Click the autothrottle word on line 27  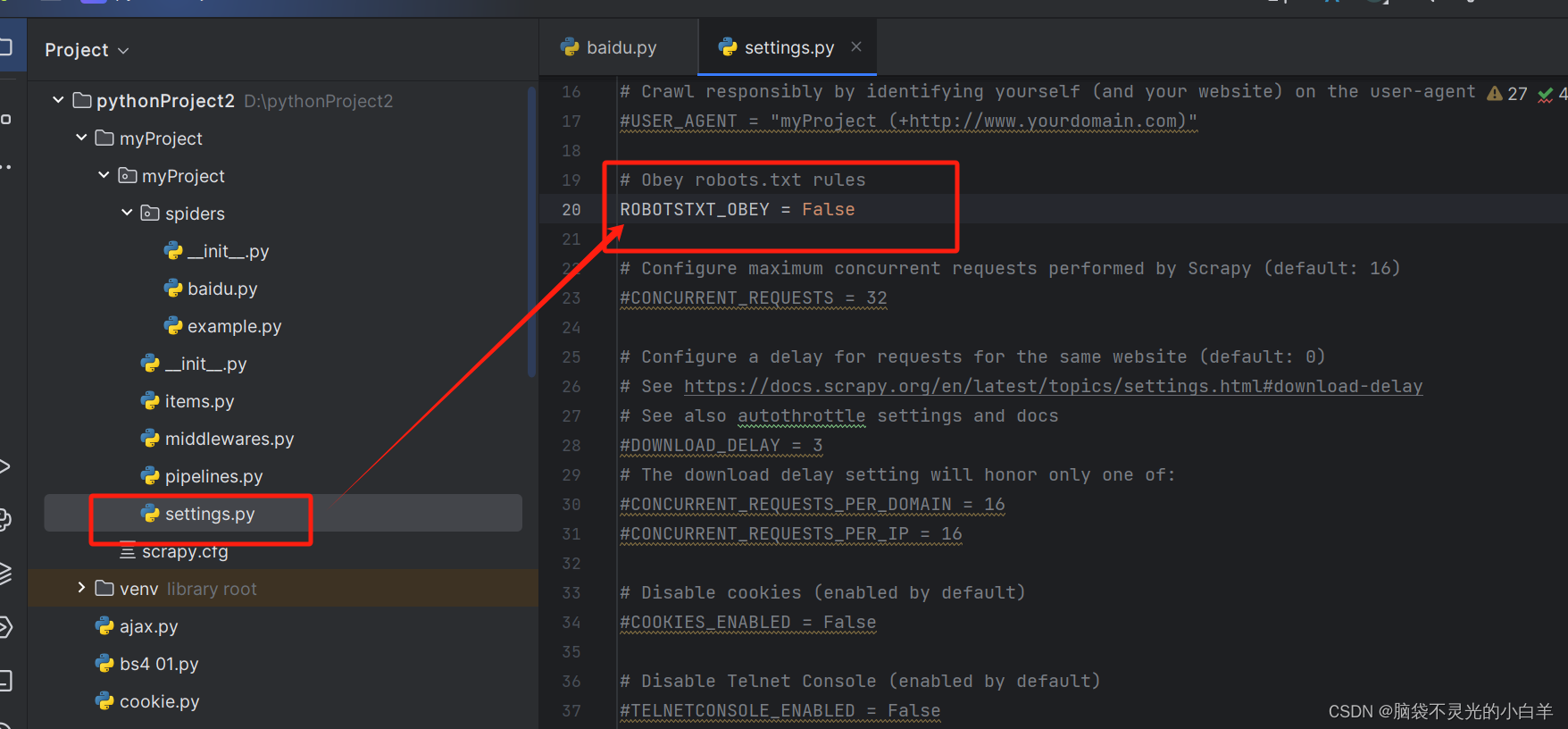(801, 415)
